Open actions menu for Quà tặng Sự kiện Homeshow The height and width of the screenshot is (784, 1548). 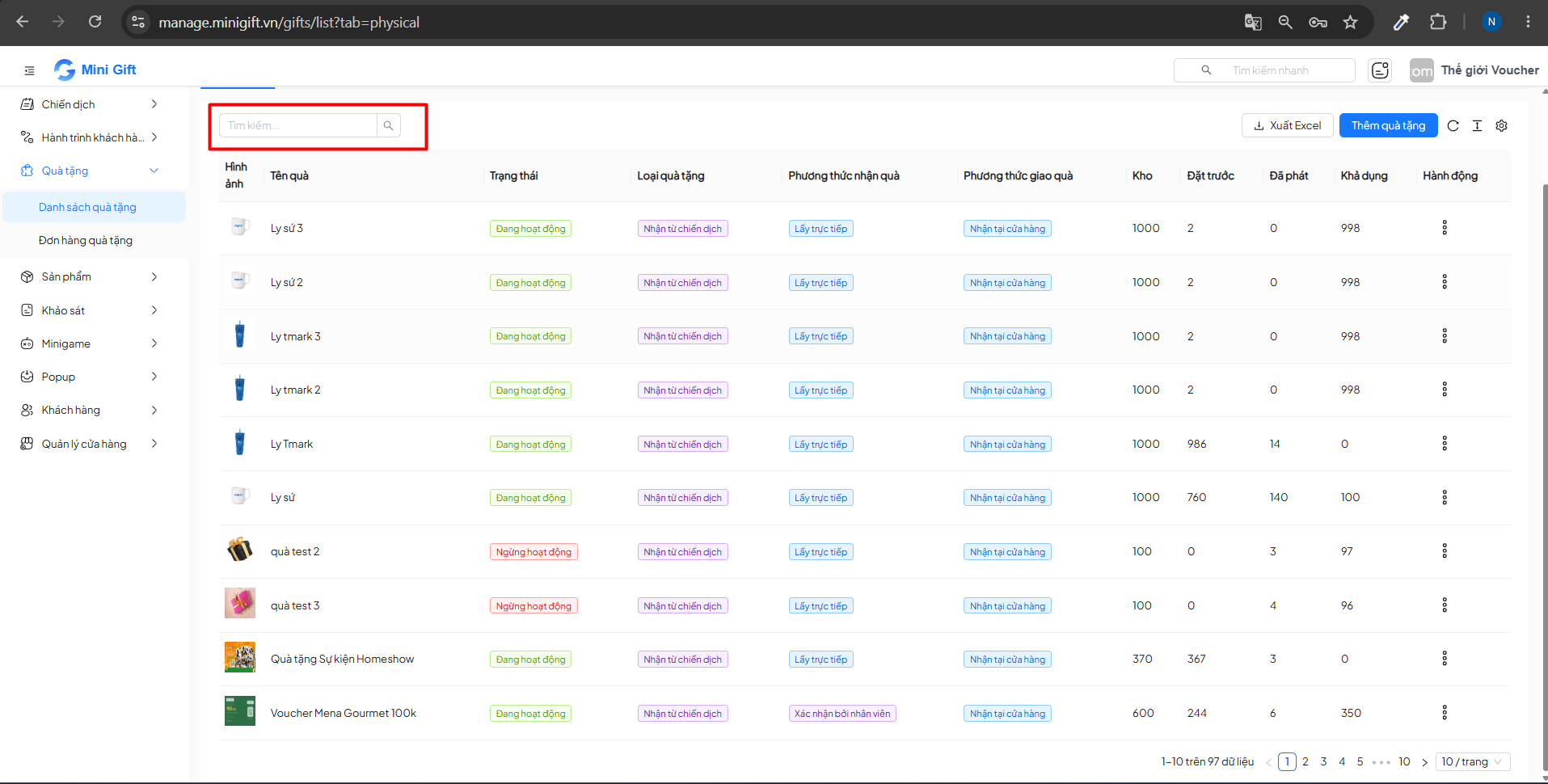[x=1445, y=659]
